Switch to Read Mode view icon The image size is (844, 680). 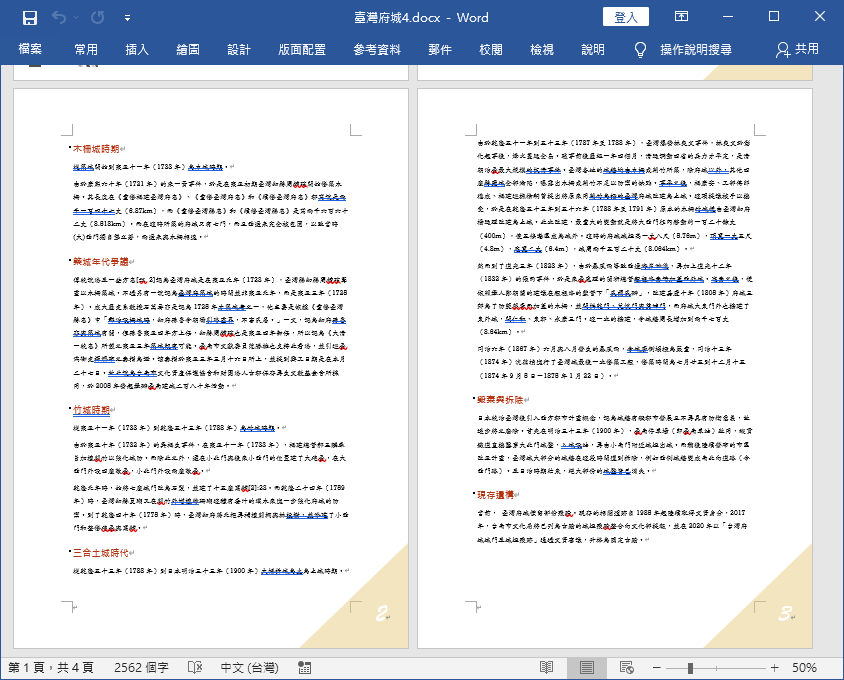pos(546,668)
